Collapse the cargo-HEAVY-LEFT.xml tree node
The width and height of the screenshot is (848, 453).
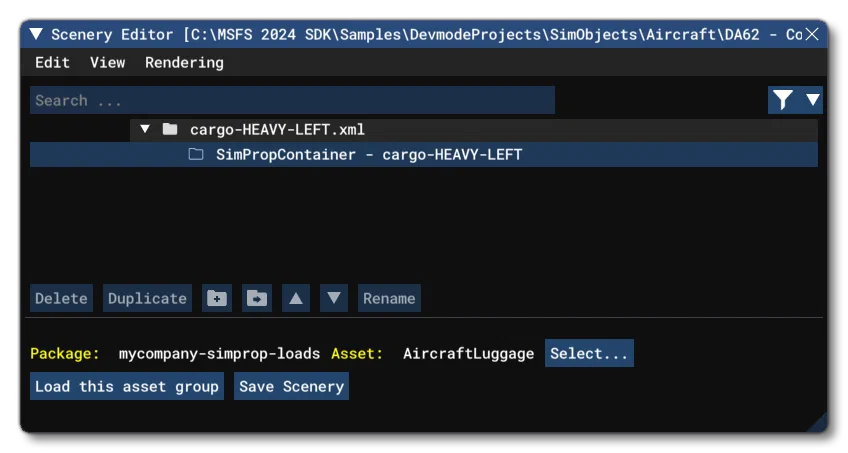144,129
